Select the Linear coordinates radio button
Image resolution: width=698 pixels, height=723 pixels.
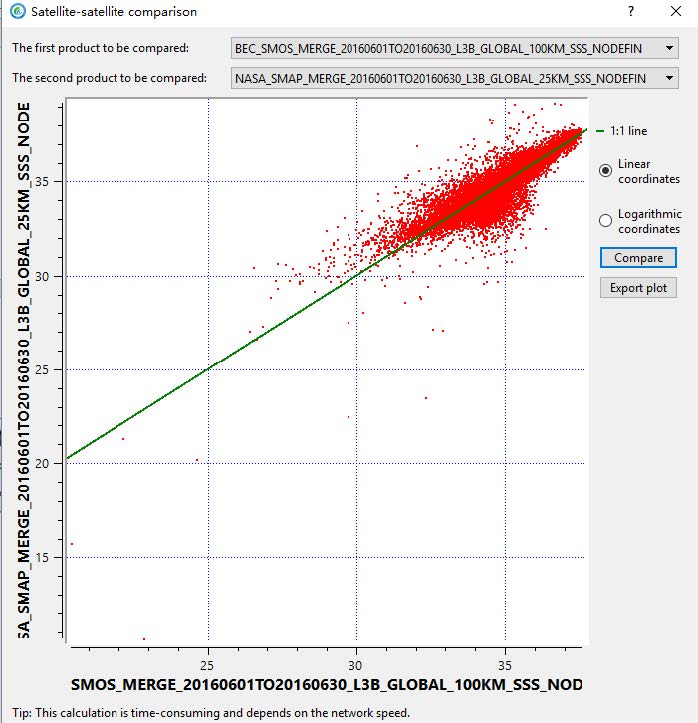coord(605,171)
